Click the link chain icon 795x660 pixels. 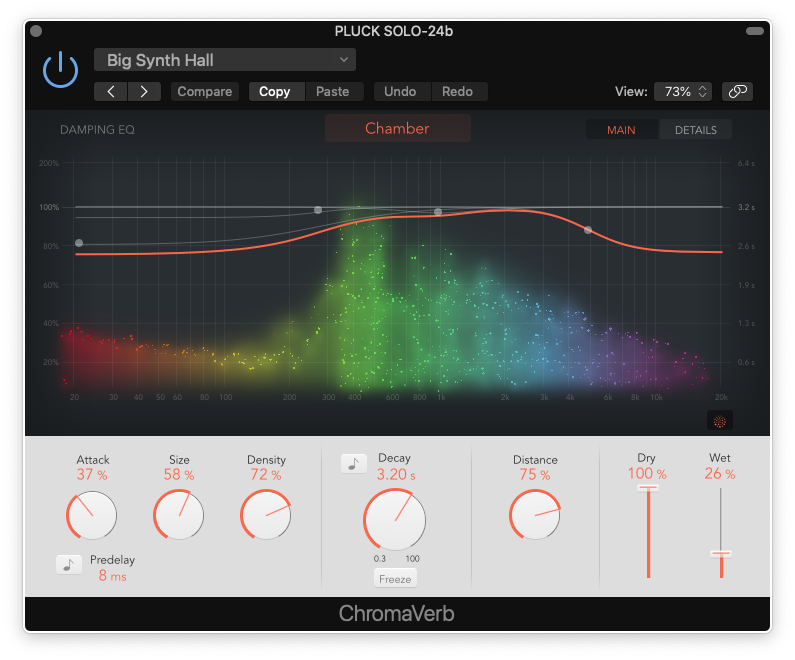(x=737, y=91)
